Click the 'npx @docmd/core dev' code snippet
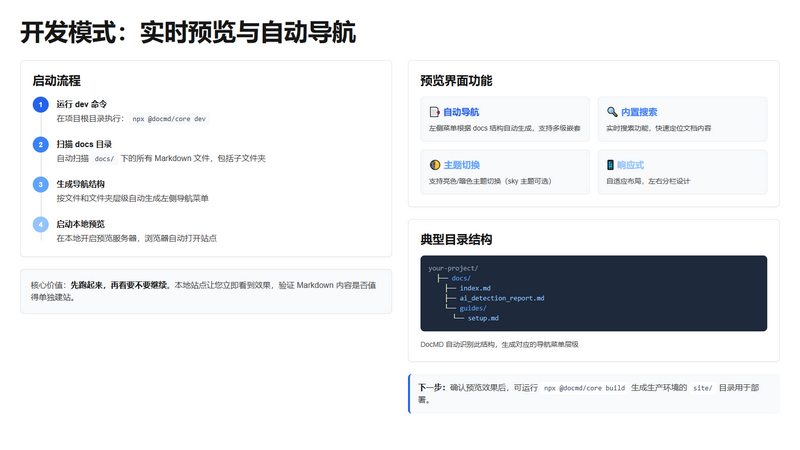This screenshot has height=450, width=800. click(x=169, y=119)
